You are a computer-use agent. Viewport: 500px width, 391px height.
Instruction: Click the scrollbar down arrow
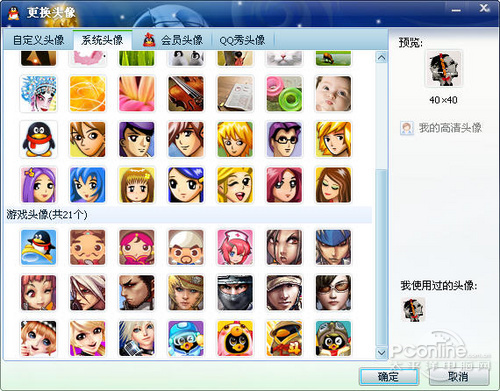pos(381,352)
